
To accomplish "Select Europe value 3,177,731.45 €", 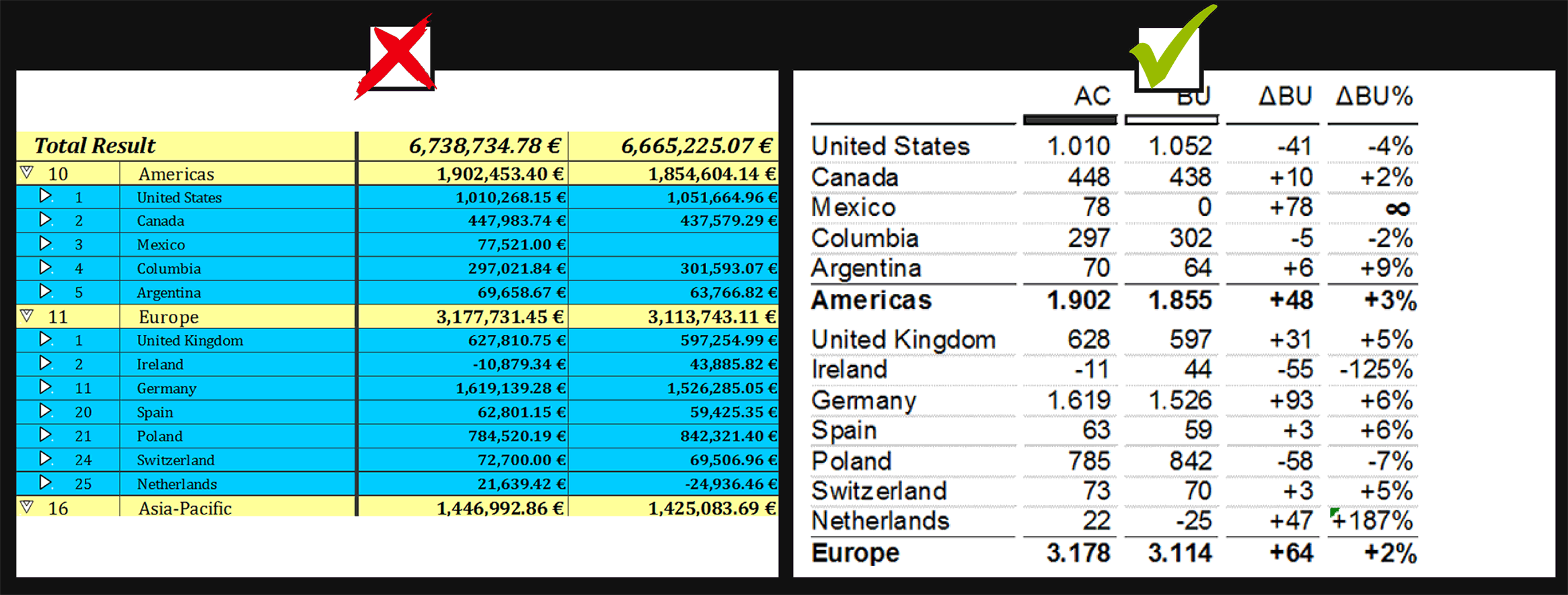I will tap(500, 317).
